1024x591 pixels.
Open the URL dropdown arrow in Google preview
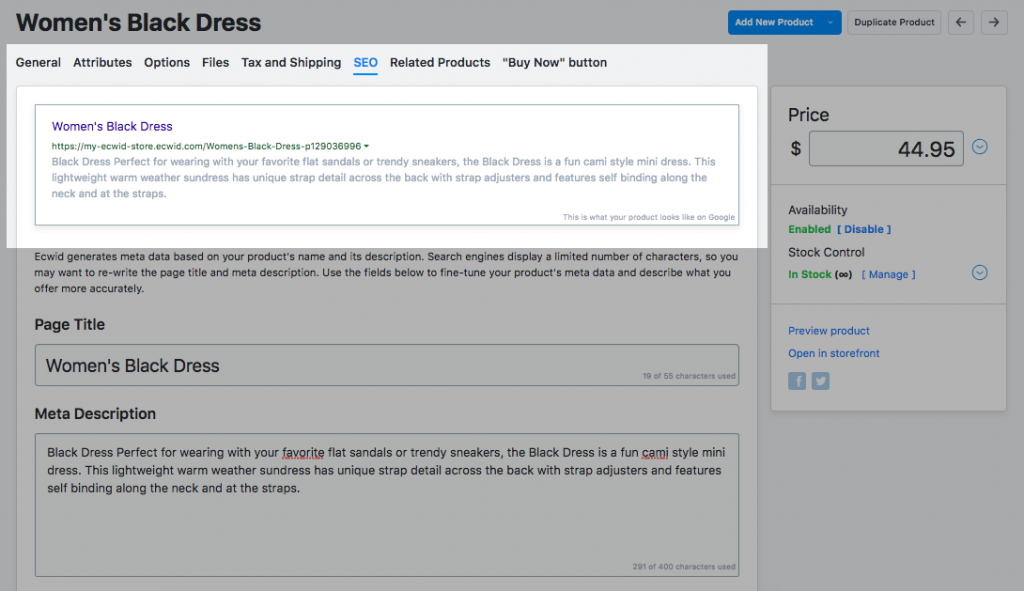(366, 146)
